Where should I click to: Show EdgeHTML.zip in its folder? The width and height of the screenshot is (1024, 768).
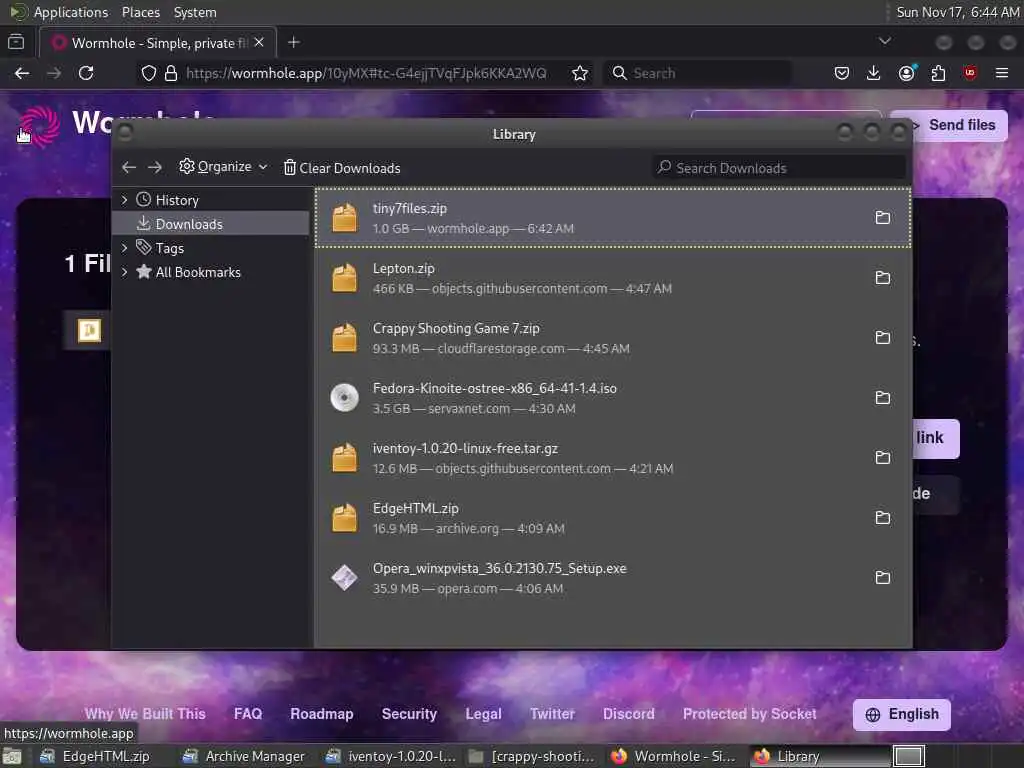coord(882,518)
